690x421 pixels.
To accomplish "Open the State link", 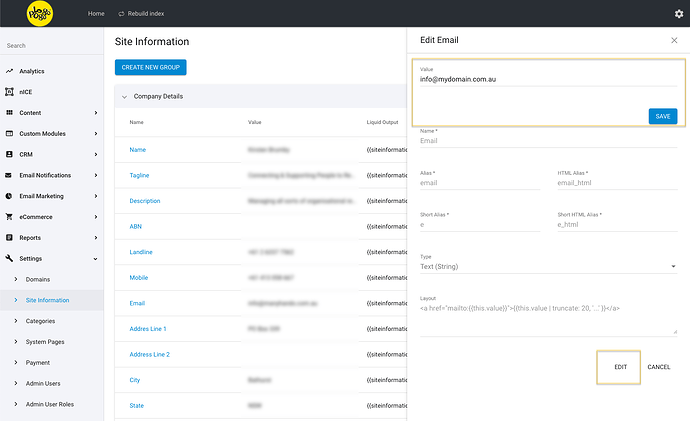I will click(136, 405).
